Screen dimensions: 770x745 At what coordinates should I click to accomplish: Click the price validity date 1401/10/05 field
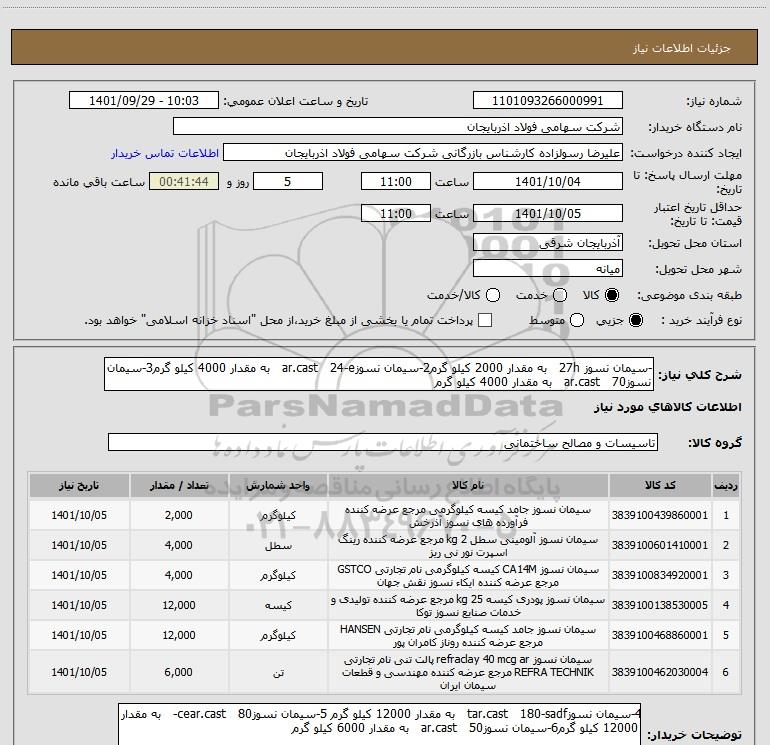(548, 213)
